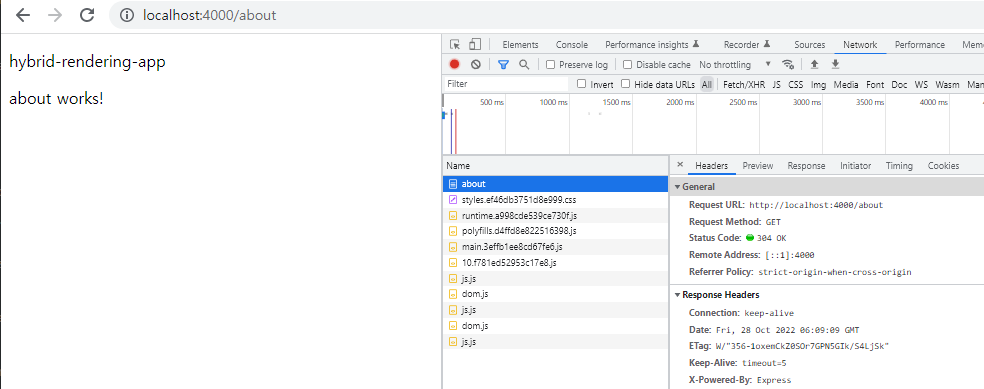
Task: Select the runtime.a998cde539ce730f.js request
Action: tap(556, 215)
